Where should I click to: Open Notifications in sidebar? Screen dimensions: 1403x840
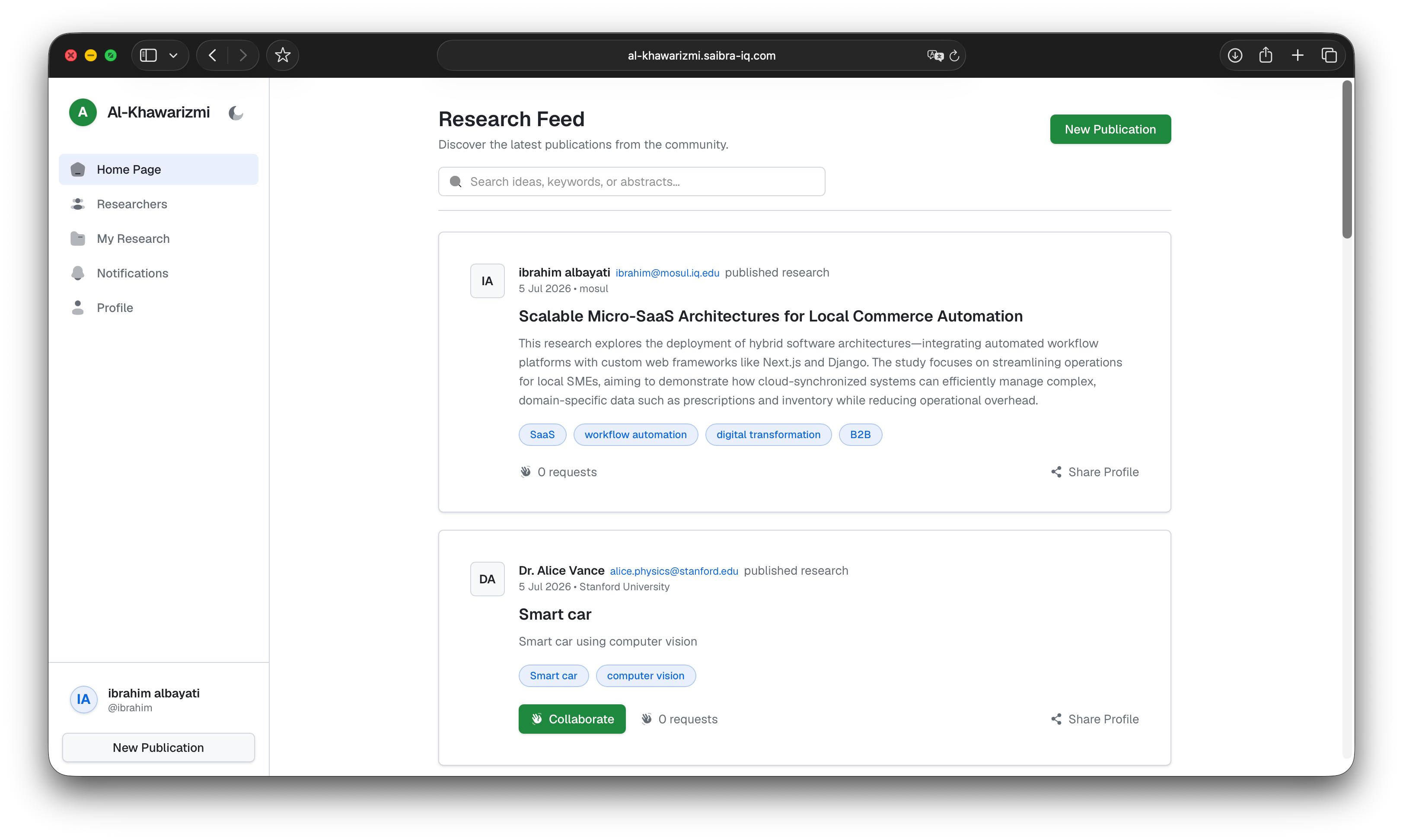point(159,273)
